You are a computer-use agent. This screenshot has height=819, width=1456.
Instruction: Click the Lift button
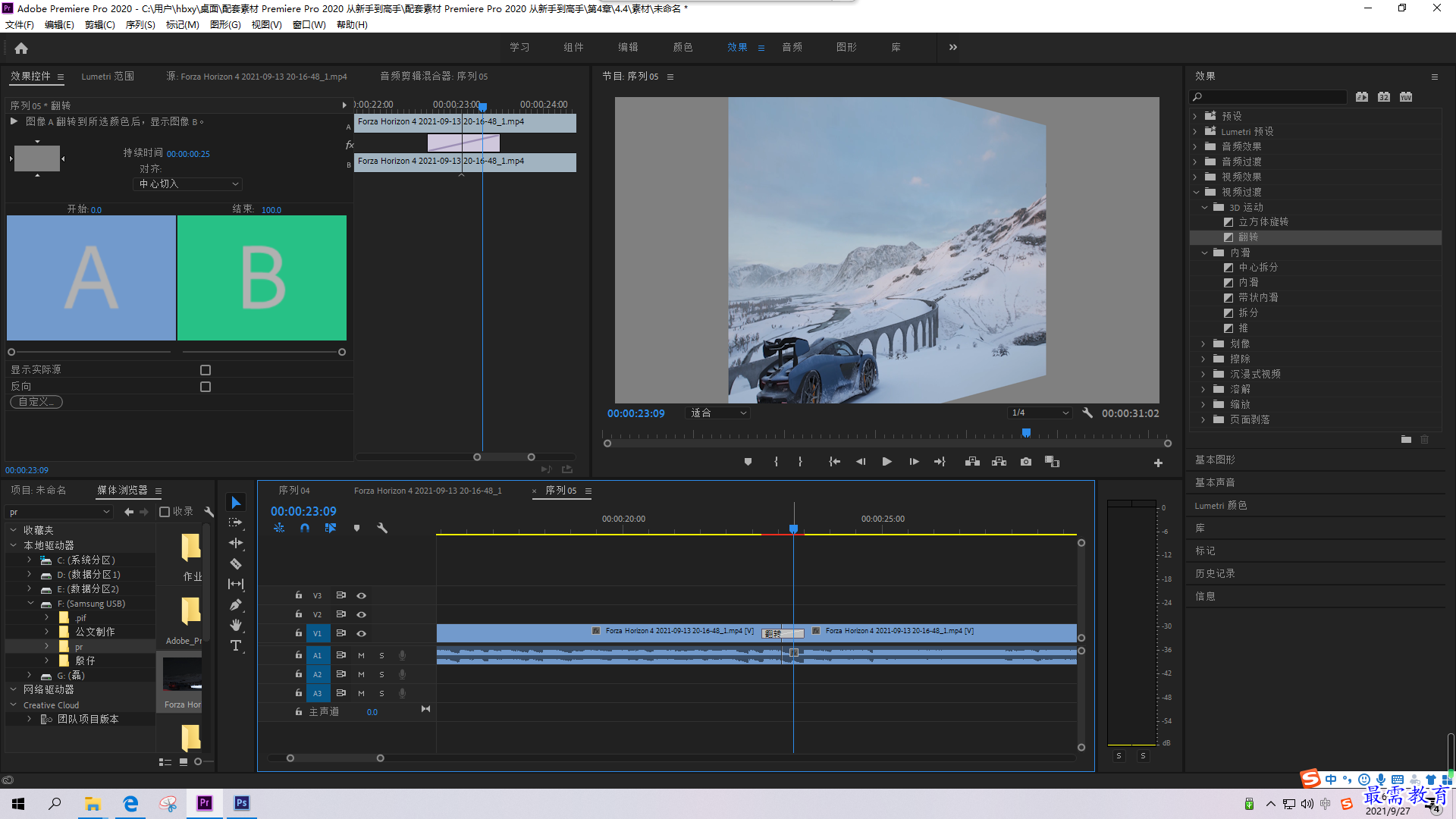[x=972, y=461]
